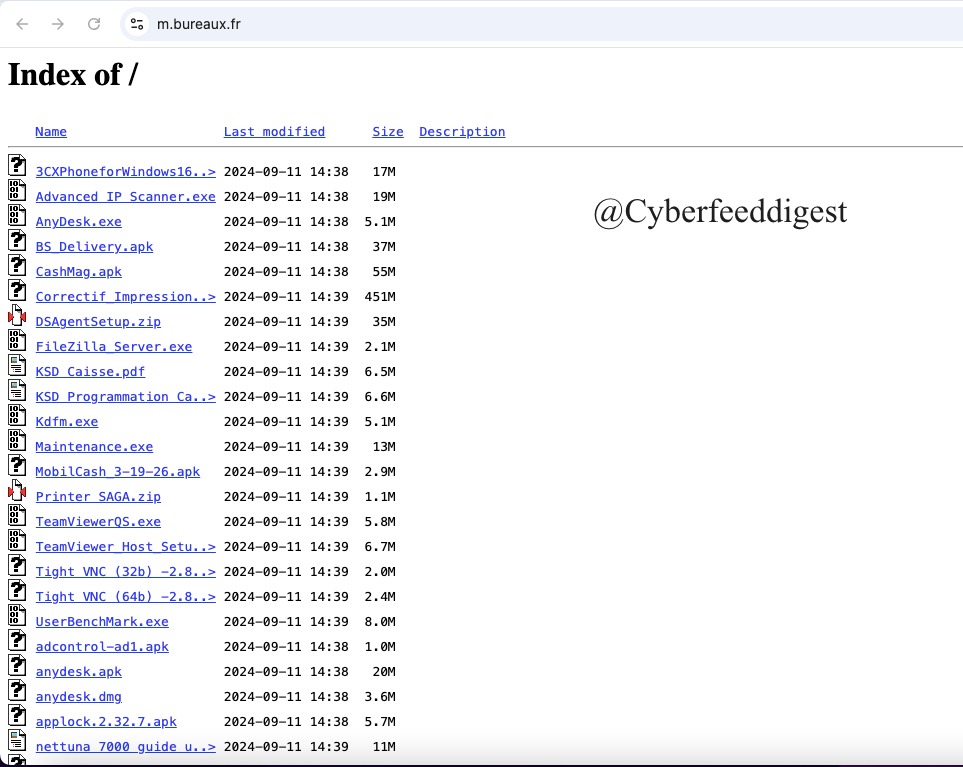Screen dimensions: 963x767
Task: Sort files by Last modified date
Action: point(274,131)
